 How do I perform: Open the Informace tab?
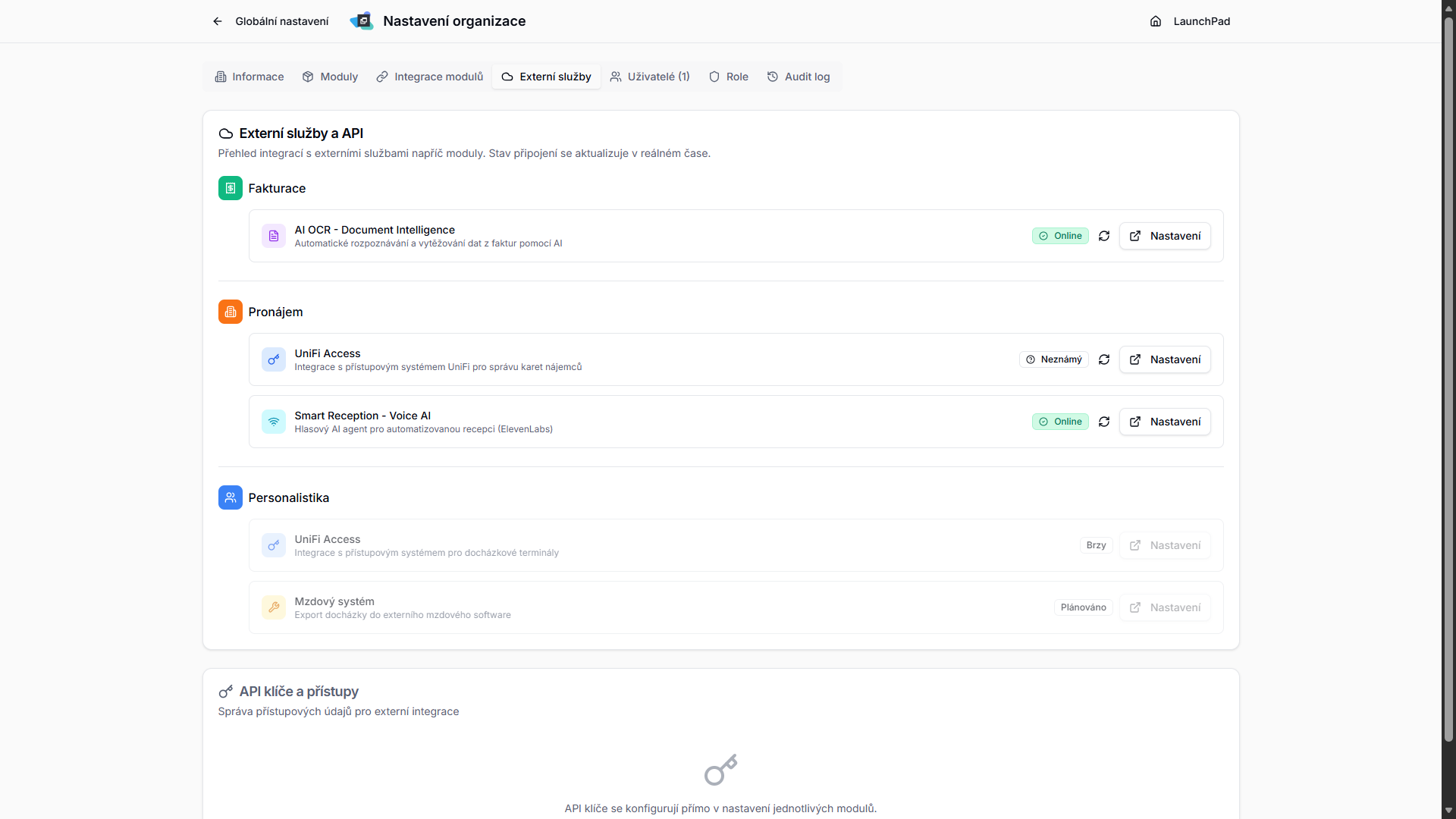pos(249,77)
